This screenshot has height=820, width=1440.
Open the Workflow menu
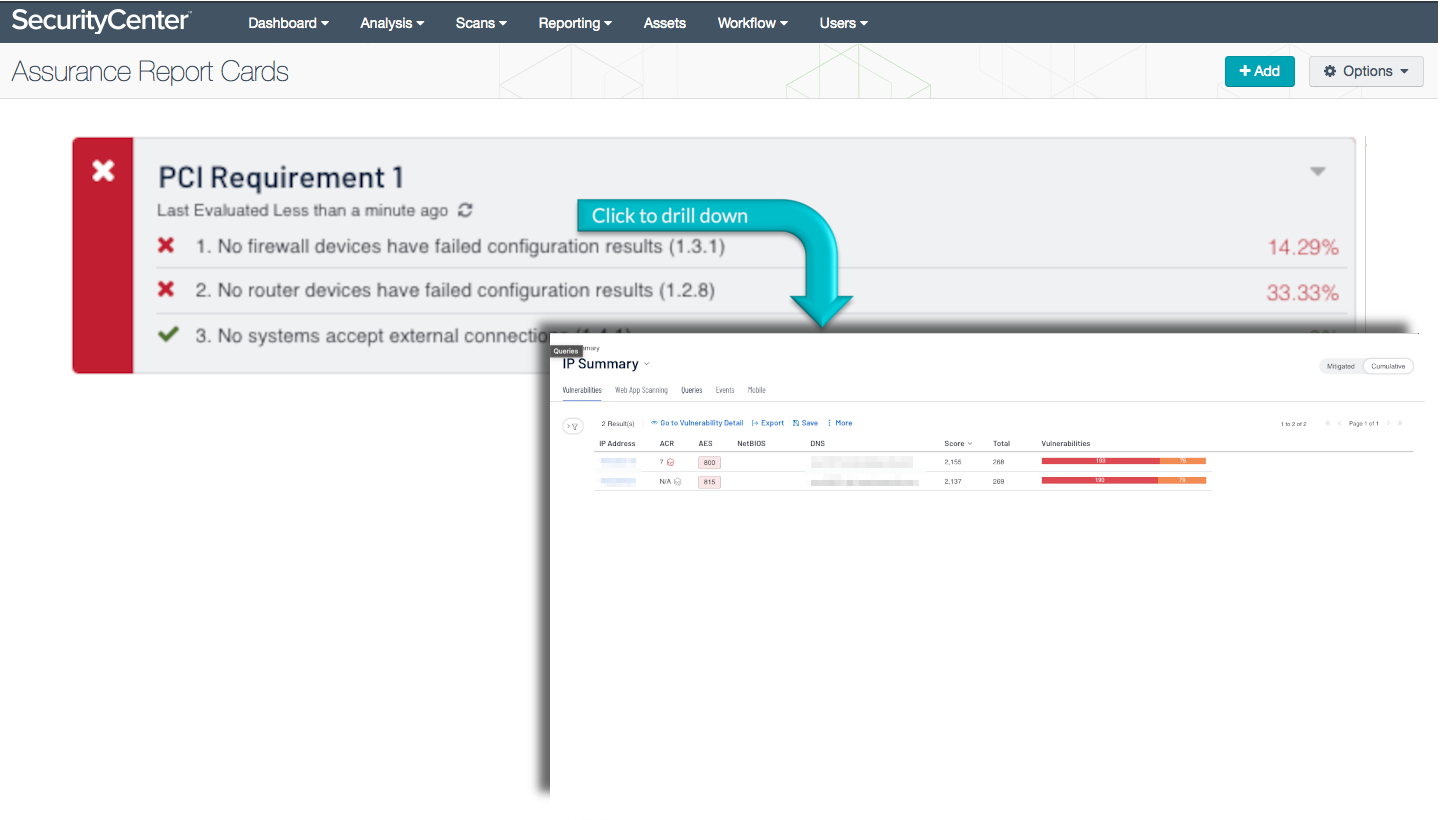752,23
